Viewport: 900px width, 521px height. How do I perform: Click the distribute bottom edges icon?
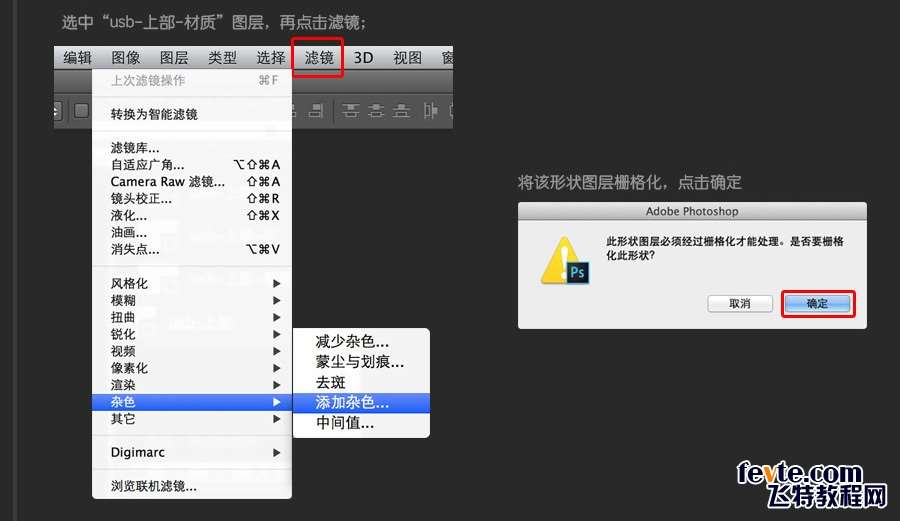point(401,110)
